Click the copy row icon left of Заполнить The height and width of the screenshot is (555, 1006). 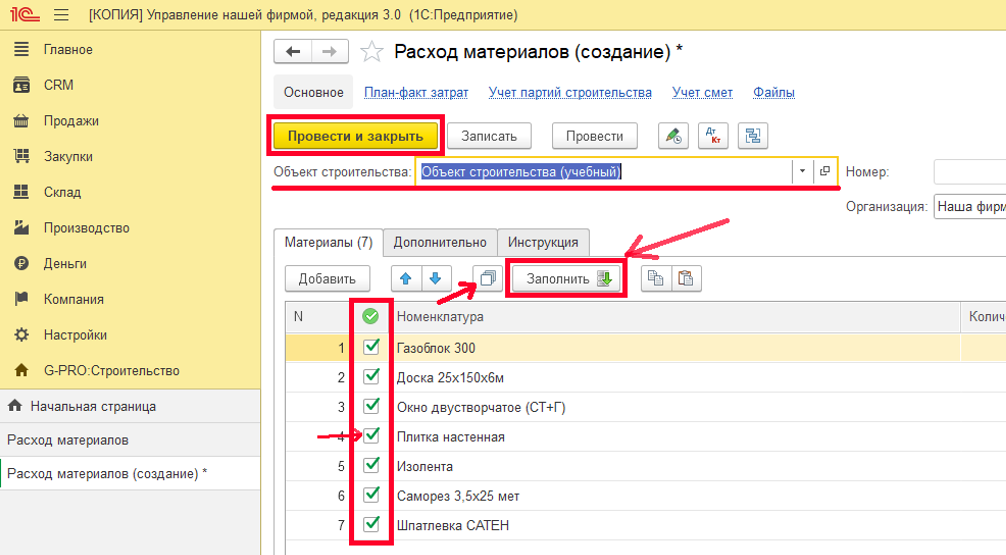(487, 278)
